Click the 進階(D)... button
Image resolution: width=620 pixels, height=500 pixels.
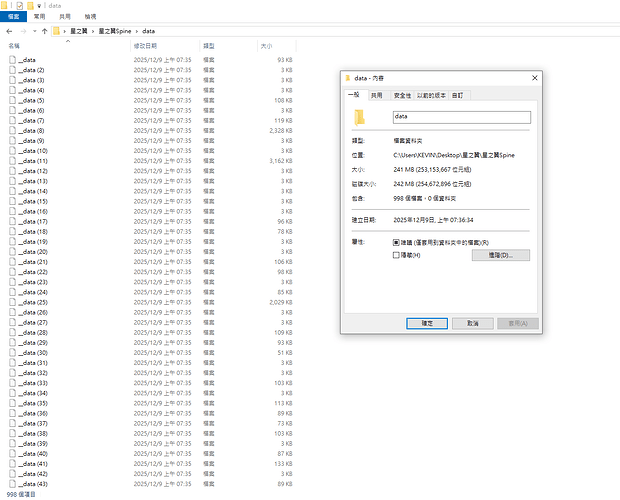tap(499, 255)
